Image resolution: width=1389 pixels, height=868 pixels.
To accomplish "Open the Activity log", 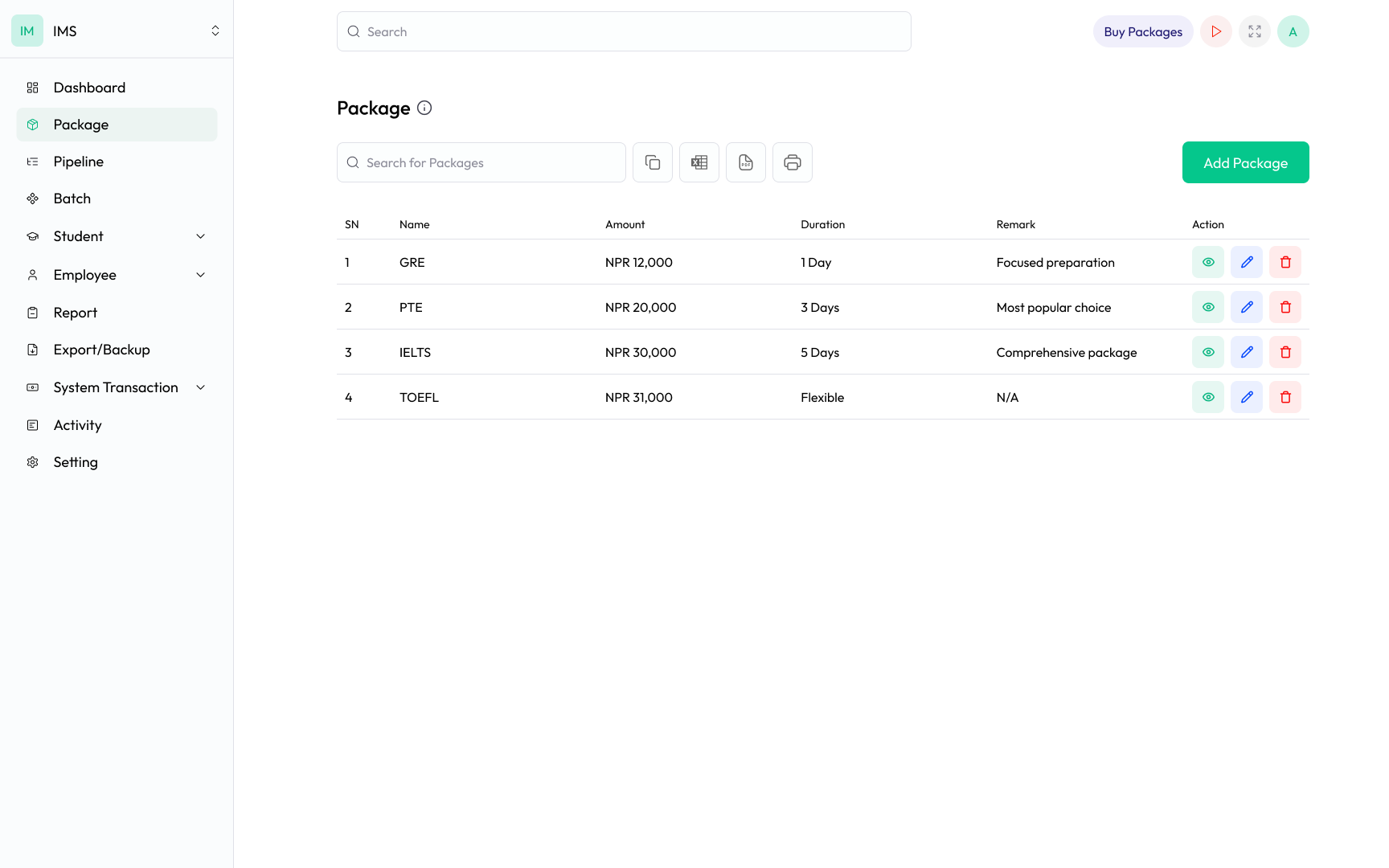I will pos(117,425).
